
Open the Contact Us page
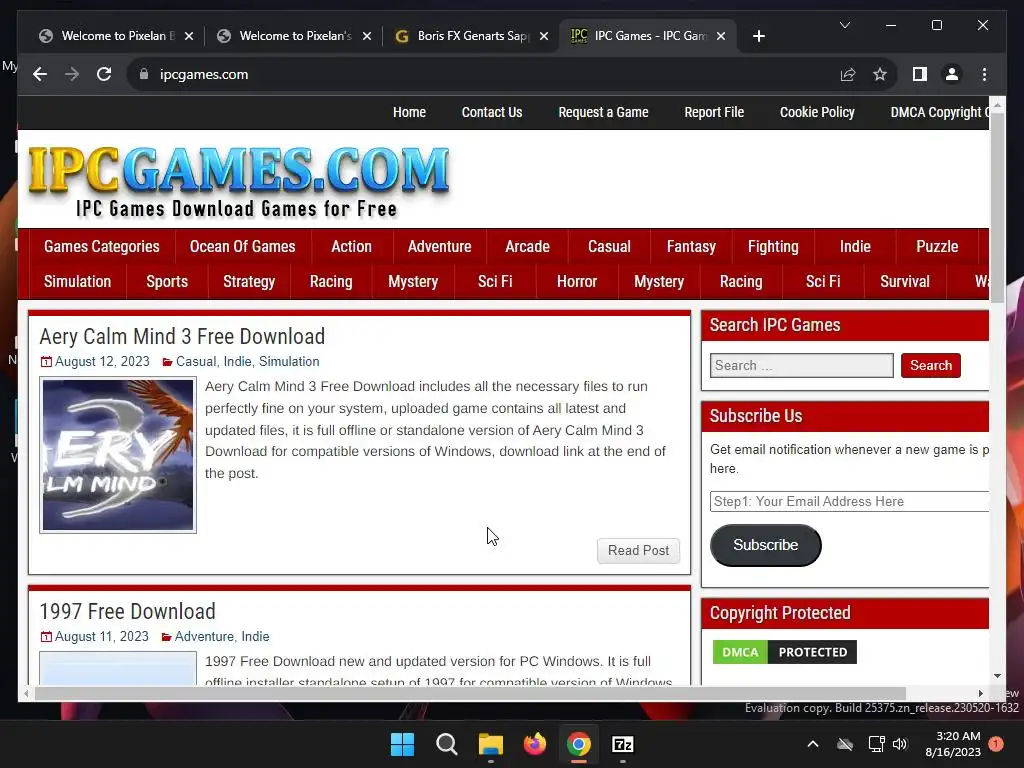(x=492, y=112)
